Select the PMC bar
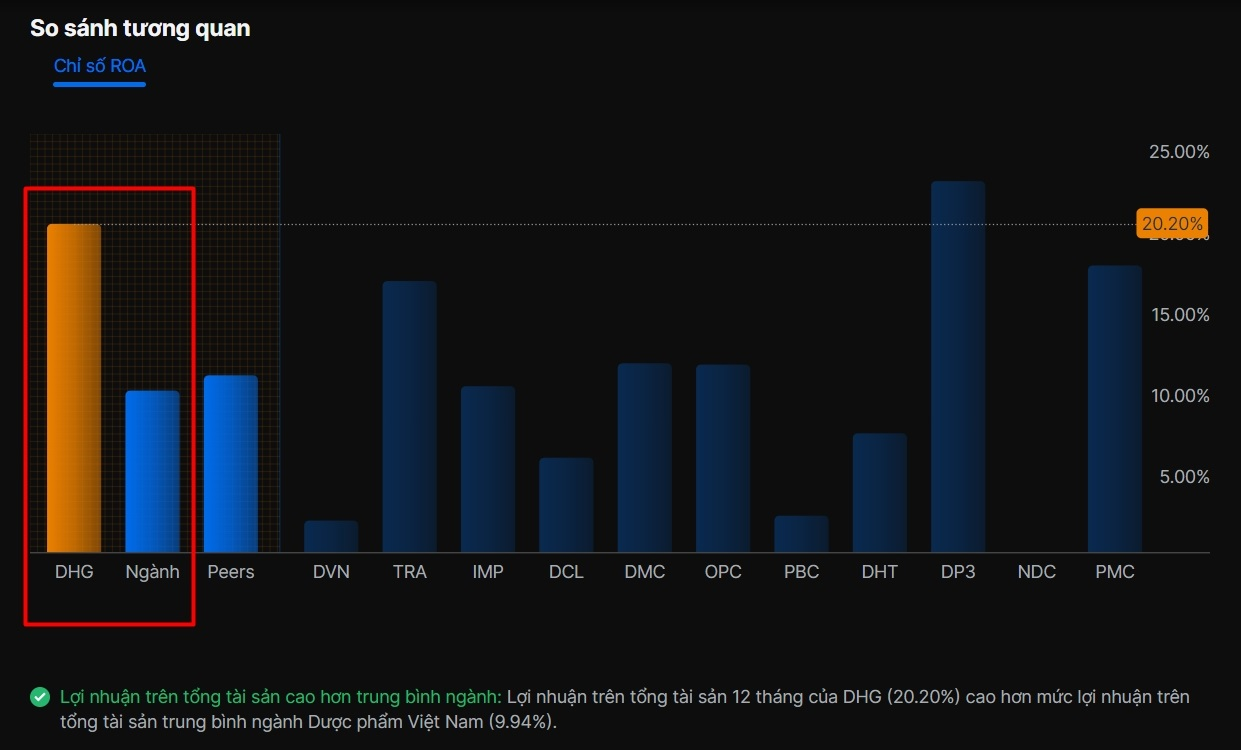 pos(1115,409)
